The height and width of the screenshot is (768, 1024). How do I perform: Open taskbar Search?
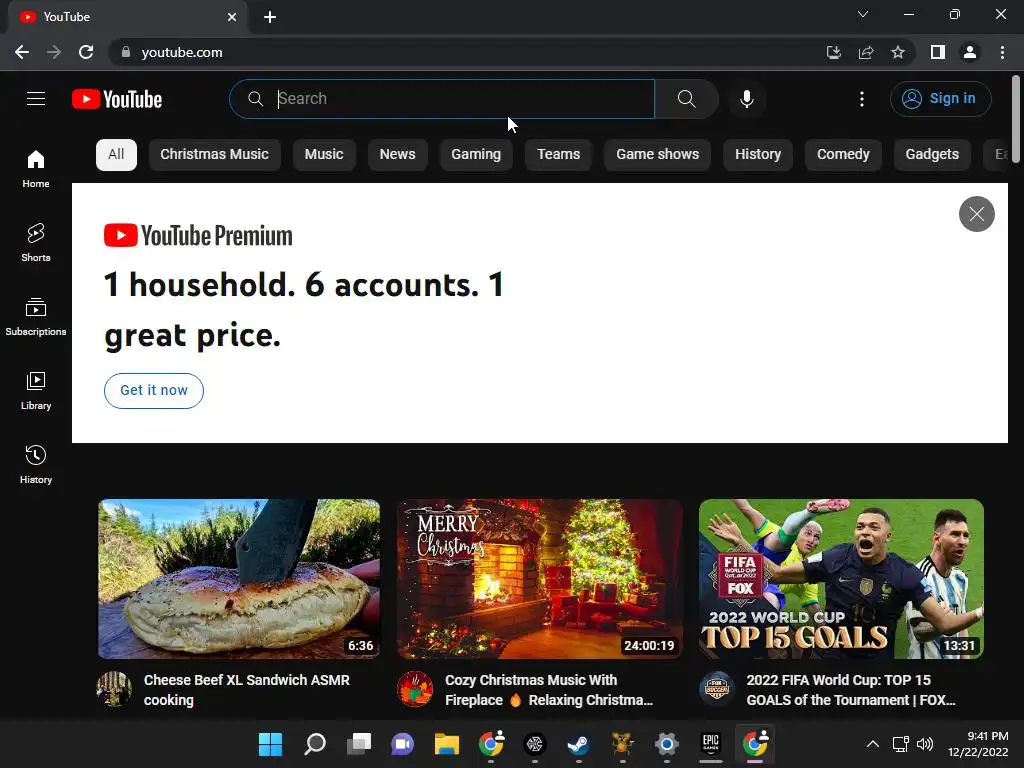(x=315, y=744)
